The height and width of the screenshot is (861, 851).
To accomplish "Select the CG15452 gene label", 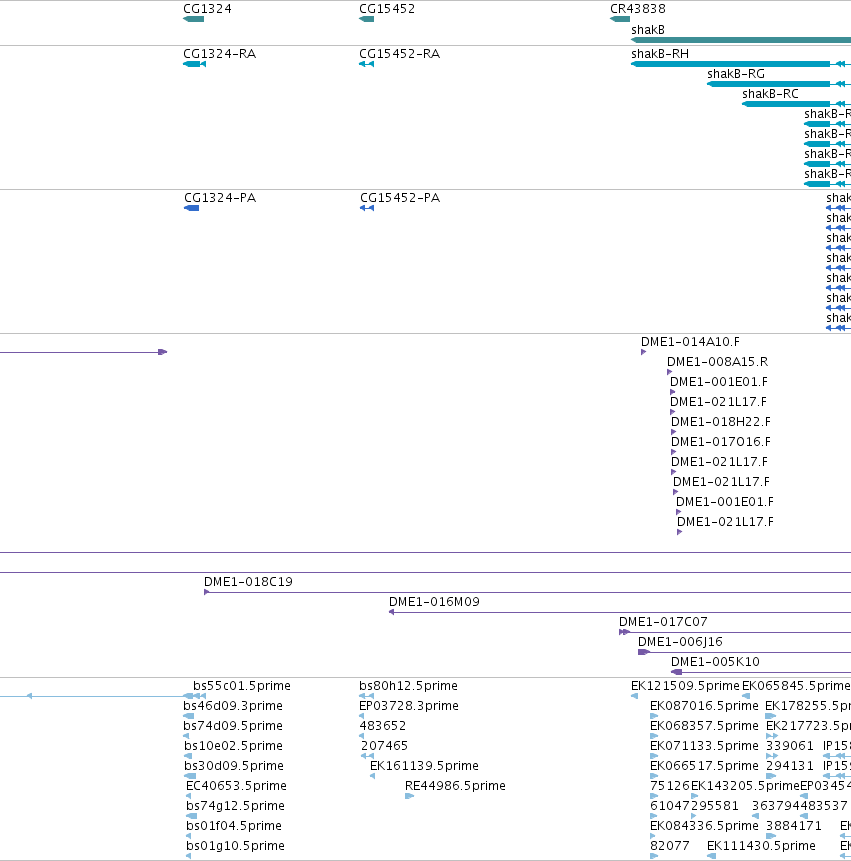I will pyautogui.click(x=387, y=9).
